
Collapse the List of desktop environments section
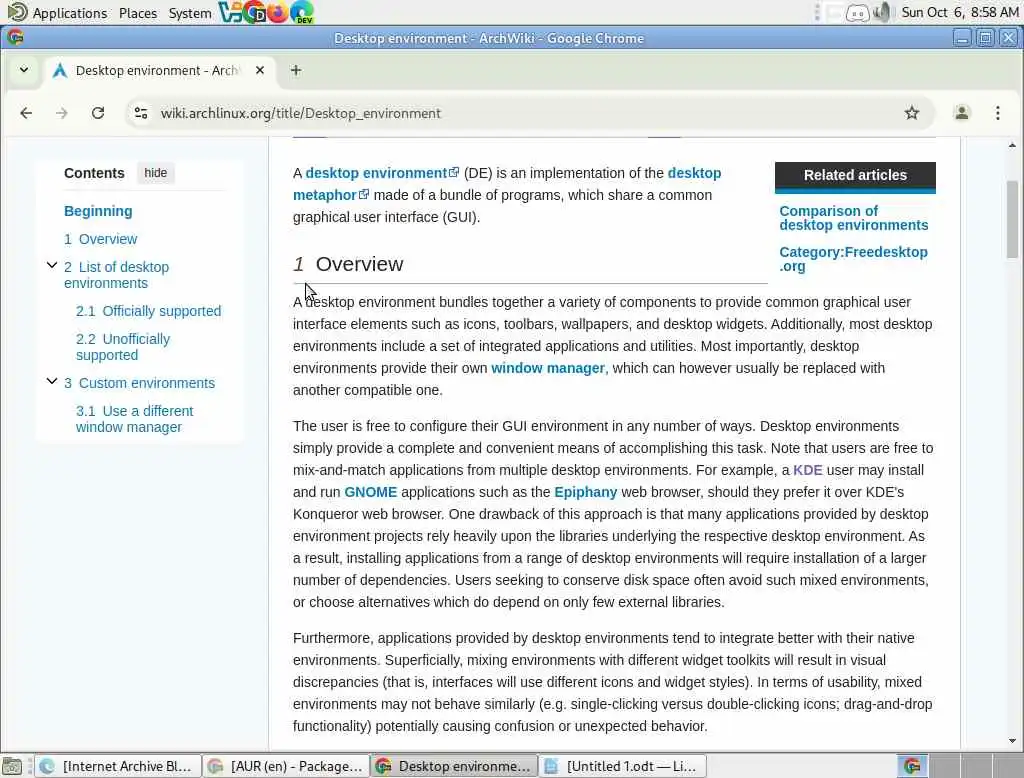coord(52,265)
